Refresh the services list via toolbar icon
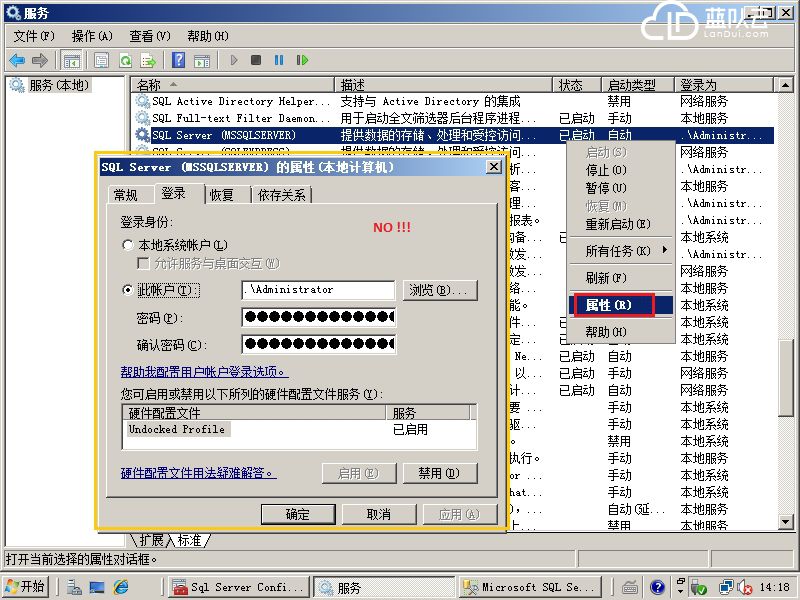 126,59
